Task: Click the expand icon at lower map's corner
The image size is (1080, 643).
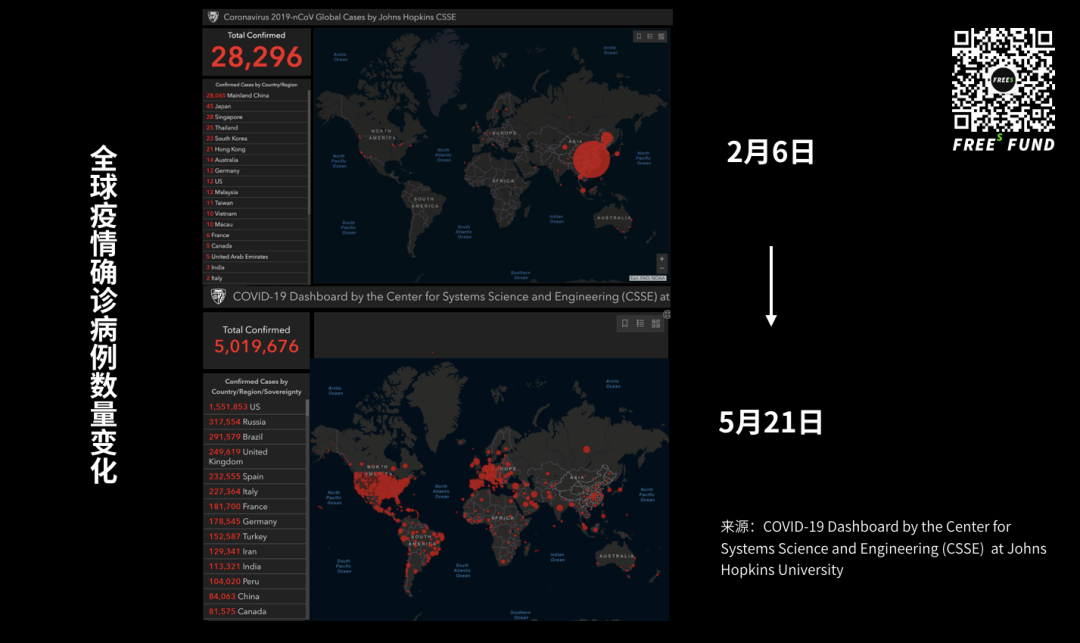Action: click(x=667, y=314)
